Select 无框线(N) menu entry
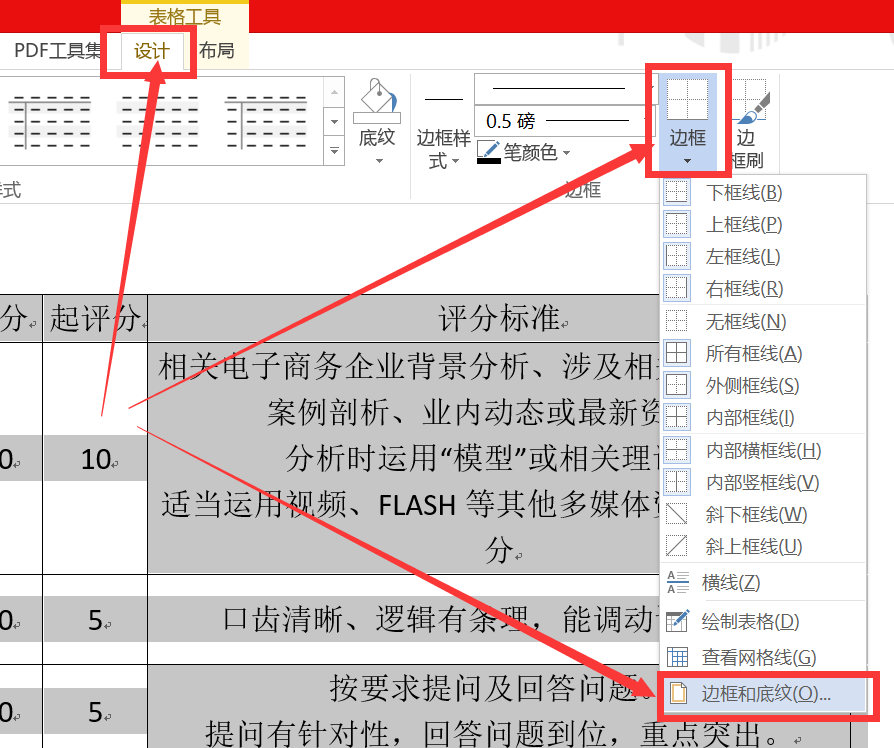This screenshot has width=894, height=748. click(x=763, y=321)
